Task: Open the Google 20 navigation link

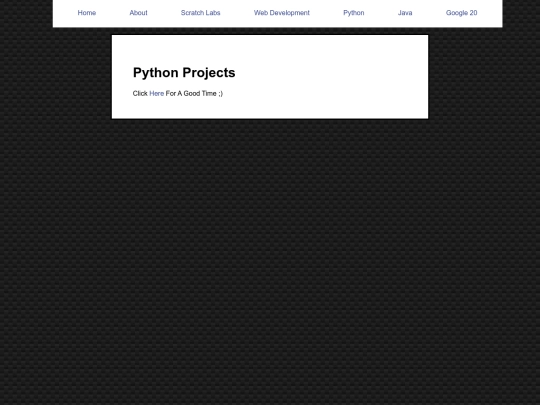Action: [x=461, y=13]
